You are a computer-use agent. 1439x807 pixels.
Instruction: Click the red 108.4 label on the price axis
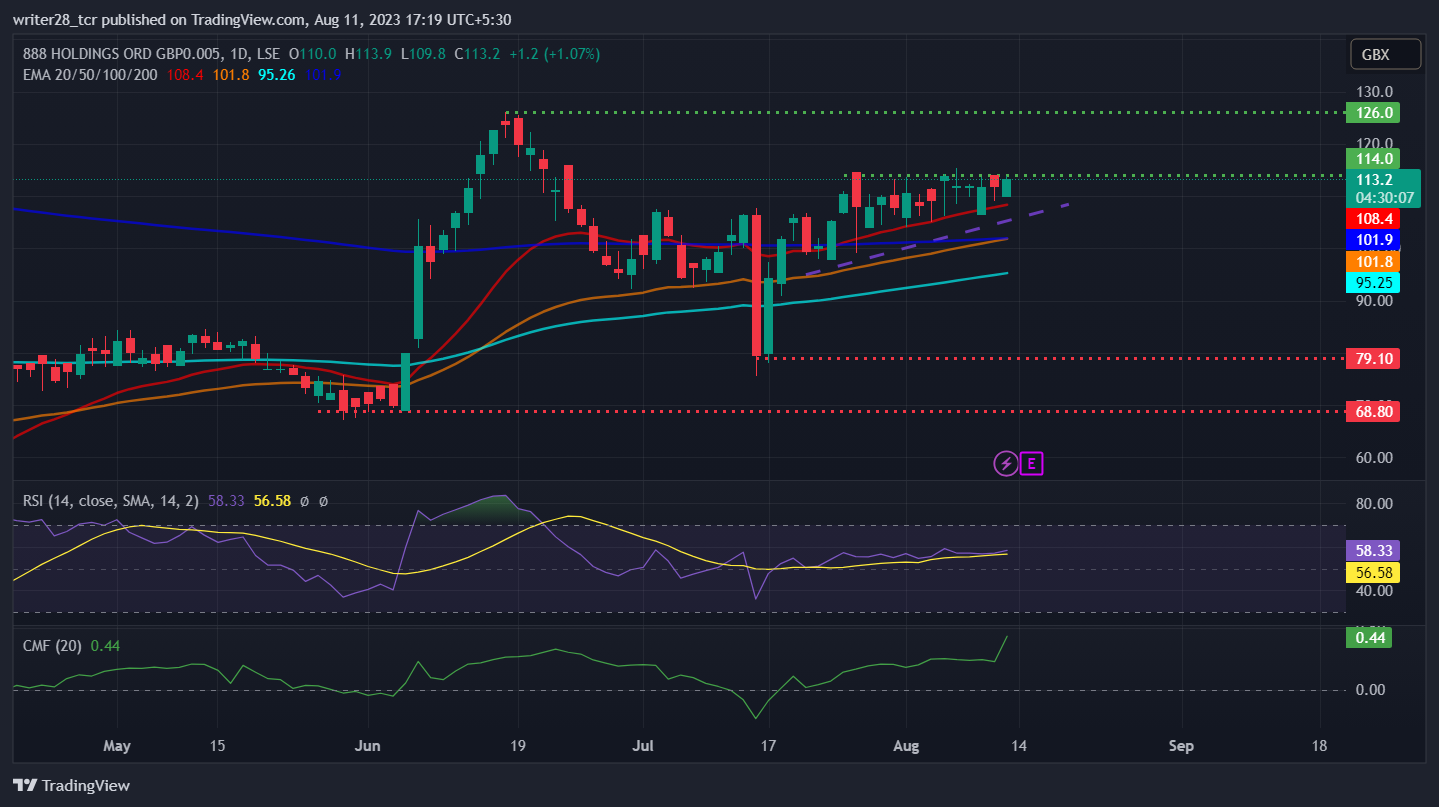tap(1372, 218)
